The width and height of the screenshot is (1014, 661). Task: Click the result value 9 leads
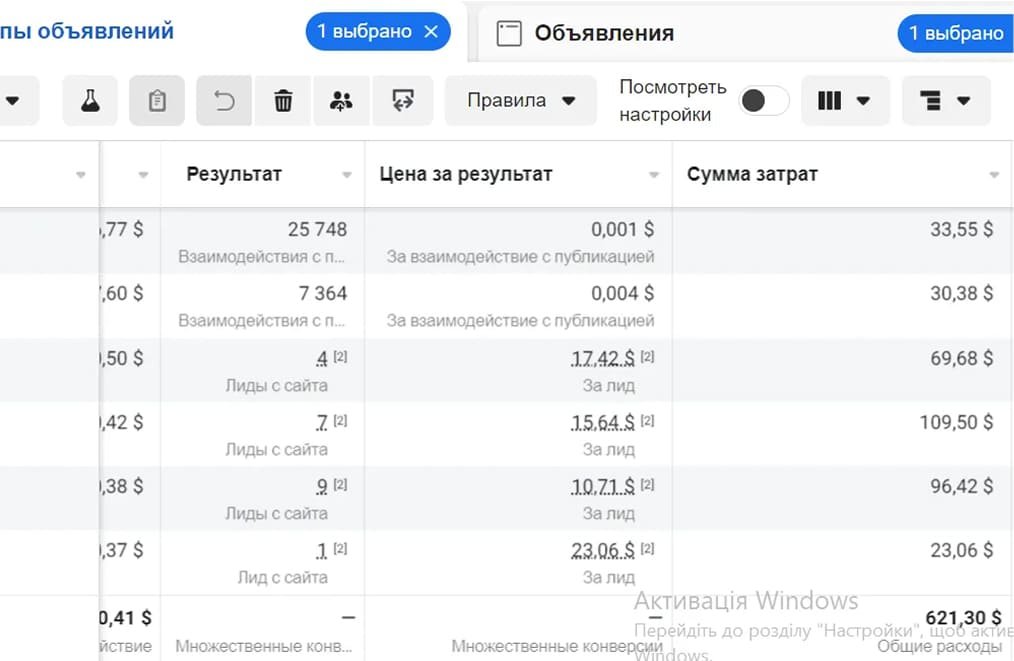(322, 487)
